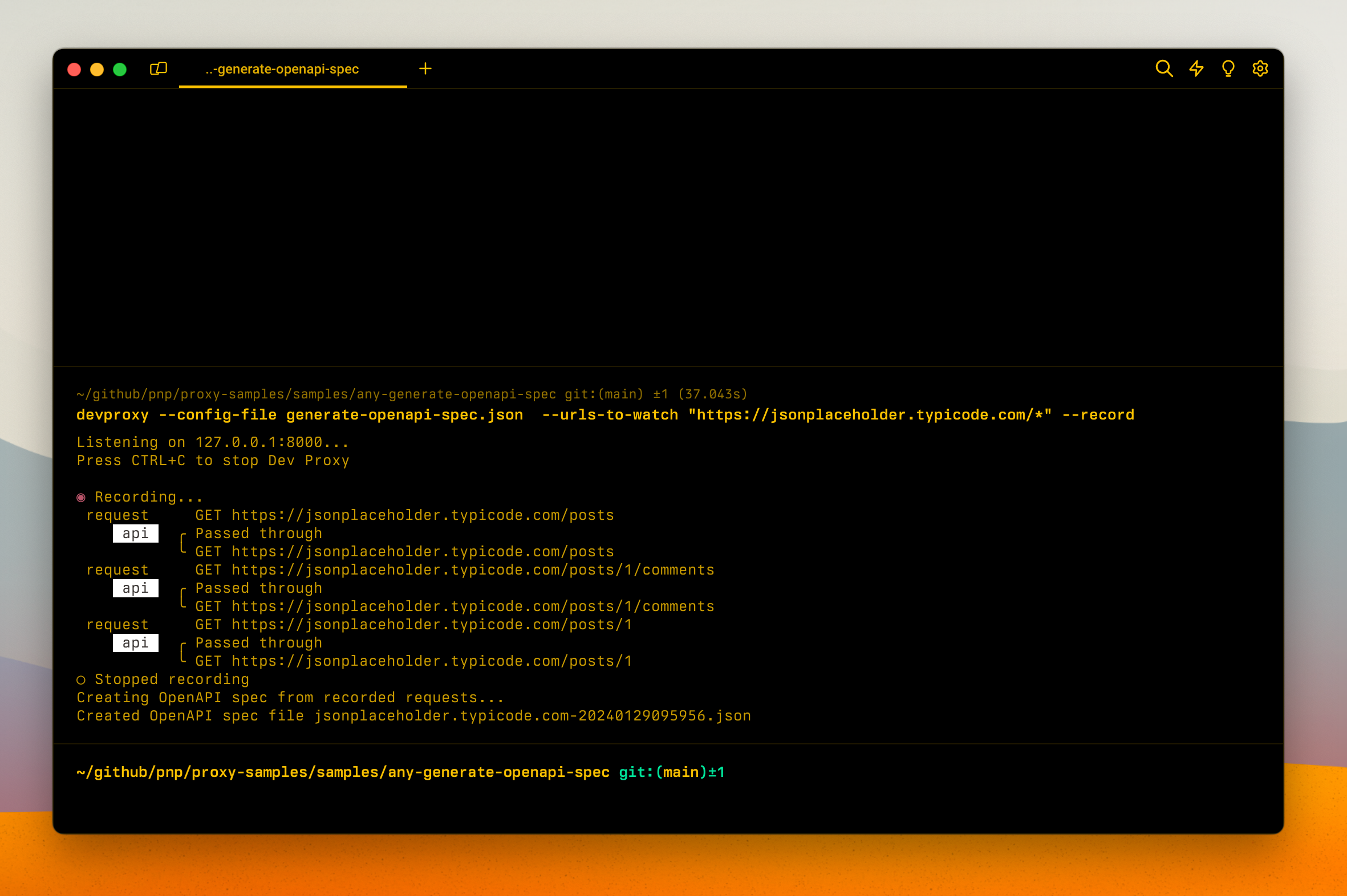Click the bookmarks icon beside the traffic lights
This screenshot has height=896, width=1347.
click(159, 68)
